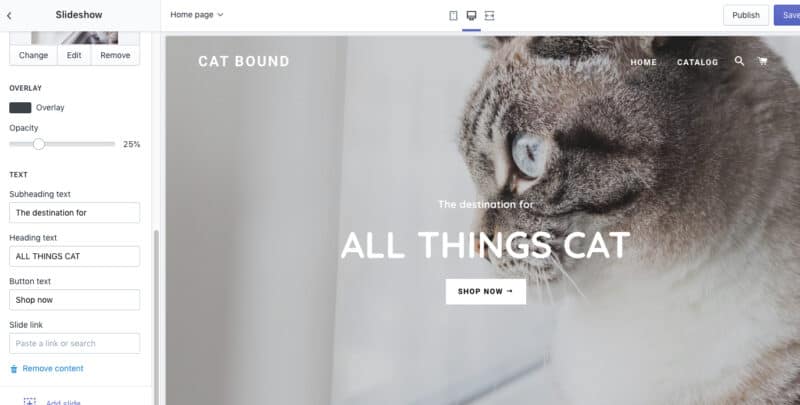The height and width of the screenshot is (405, 800).
Task: Remove the slide image
Action: [115, 55]
